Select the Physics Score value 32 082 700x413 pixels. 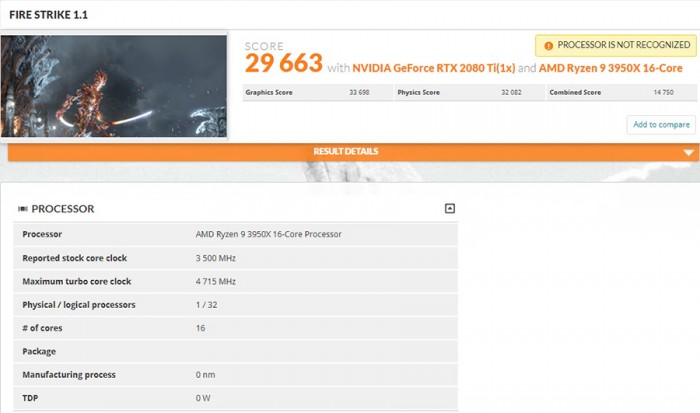pos(511,92)
